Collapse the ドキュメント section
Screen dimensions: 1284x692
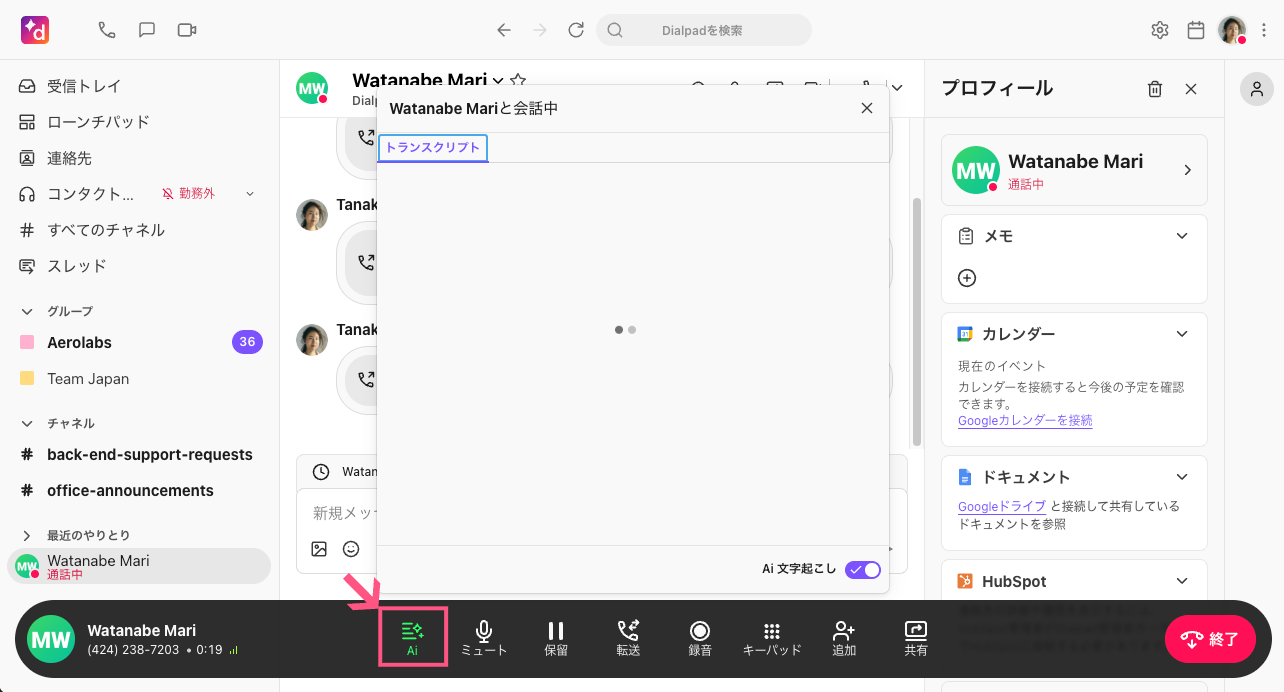pyautogui.click(x=1182, y=477)
